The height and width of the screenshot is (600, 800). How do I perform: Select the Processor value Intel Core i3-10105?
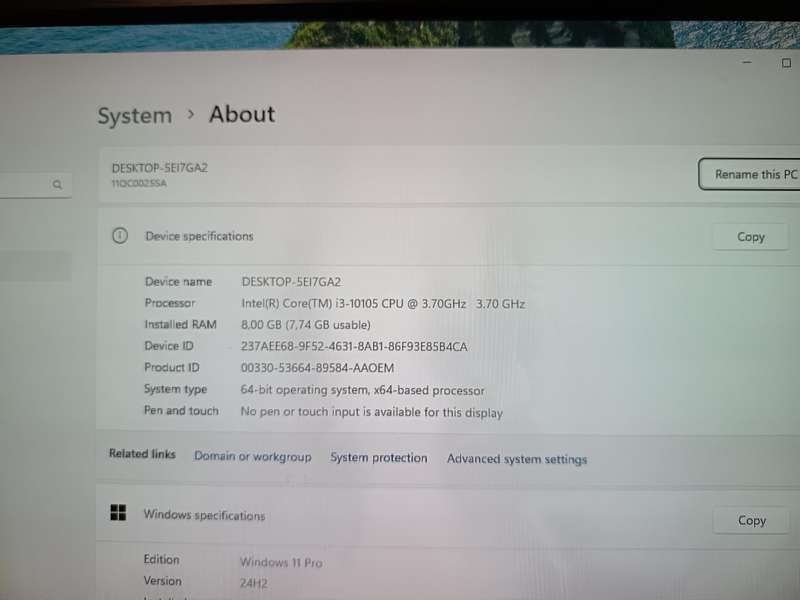[x=383, y=304]
